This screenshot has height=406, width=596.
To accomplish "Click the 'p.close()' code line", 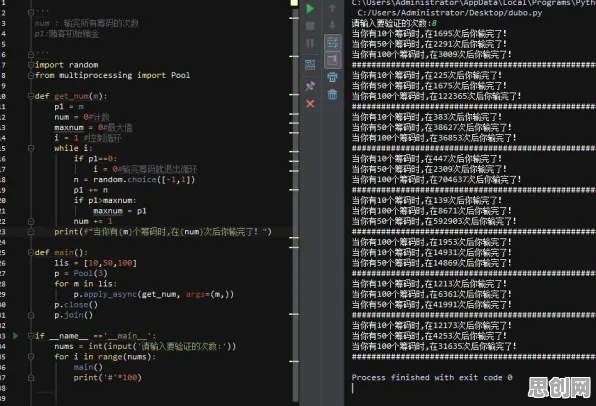I will tap(76, 304).
